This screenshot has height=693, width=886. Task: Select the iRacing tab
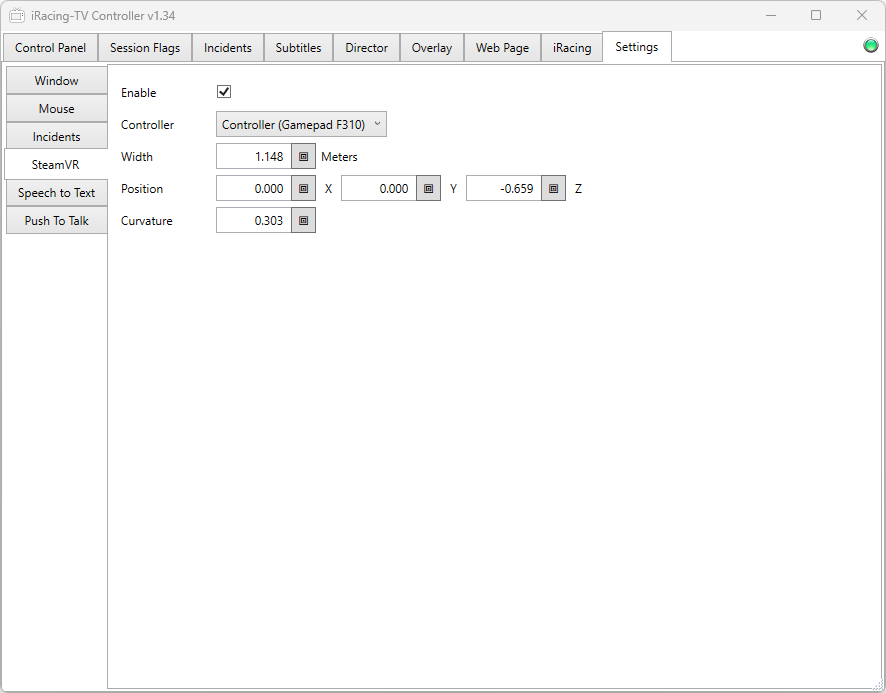(572, 47)
